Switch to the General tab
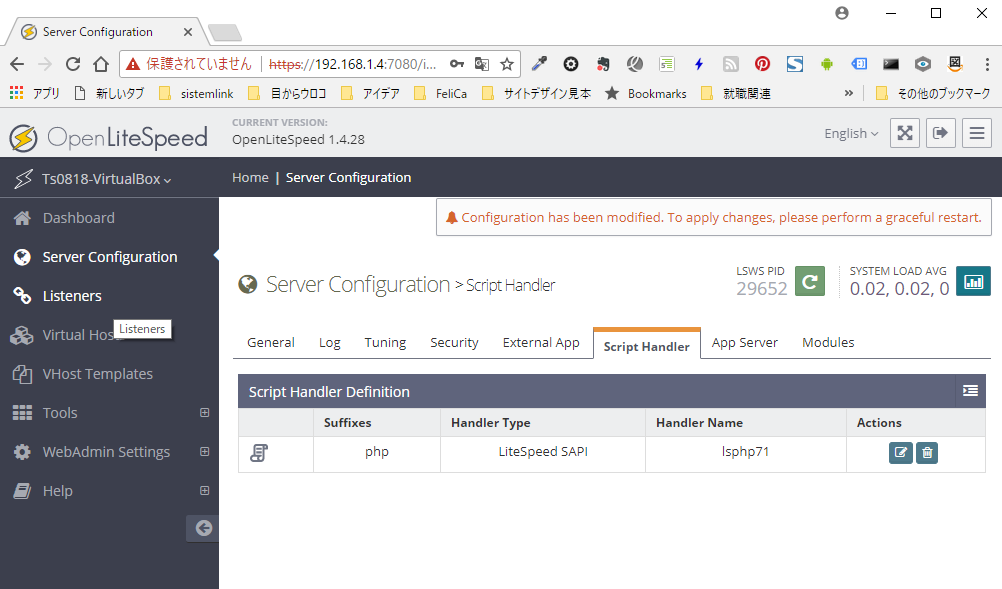1002x589 pixels. click(271, 342)
